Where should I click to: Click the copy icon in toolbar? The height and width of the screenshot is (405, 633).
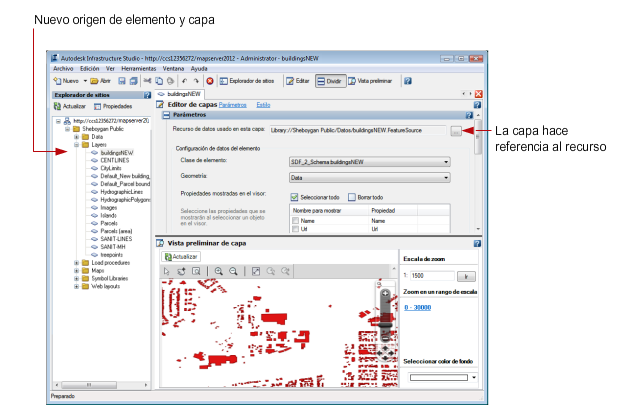(159, 81)
